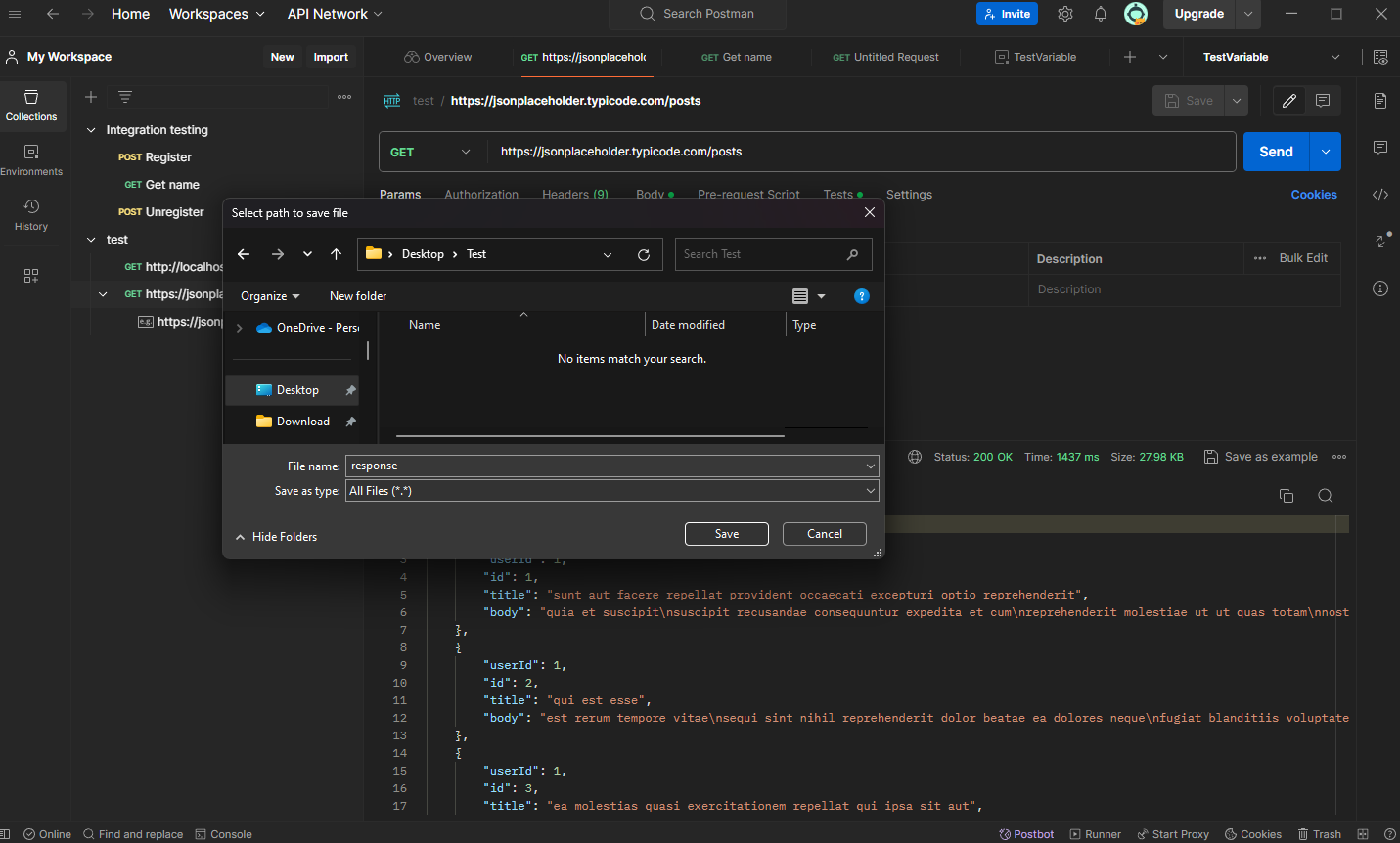Image resolution: width=1400 pixels, height=843 pixels.
Task: Create new collection with plus icon
Action: click(x=91, y=97)
